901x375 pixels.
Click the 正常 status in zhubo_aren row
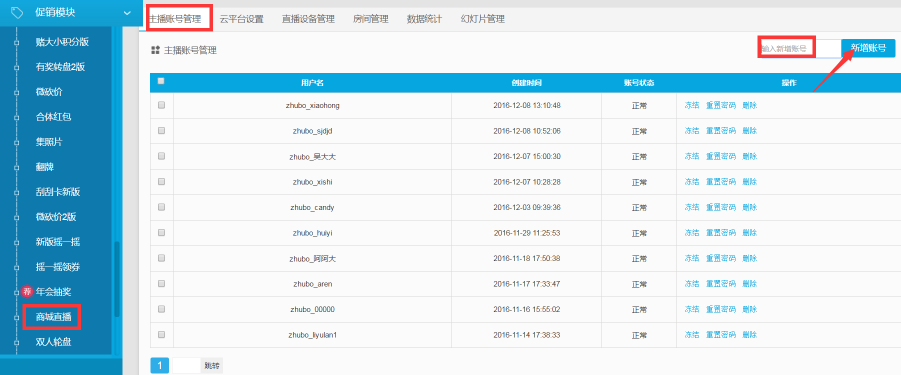tap(639, 284)
